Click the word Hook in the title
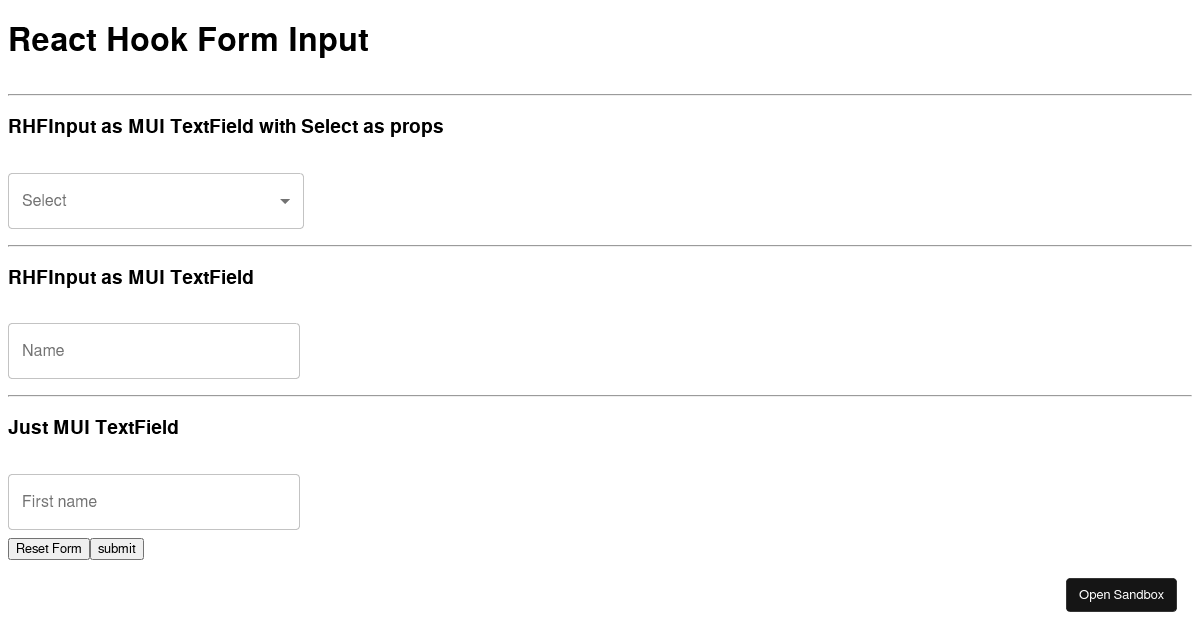This screenshot has width=1200, height=630. [146, 40]
